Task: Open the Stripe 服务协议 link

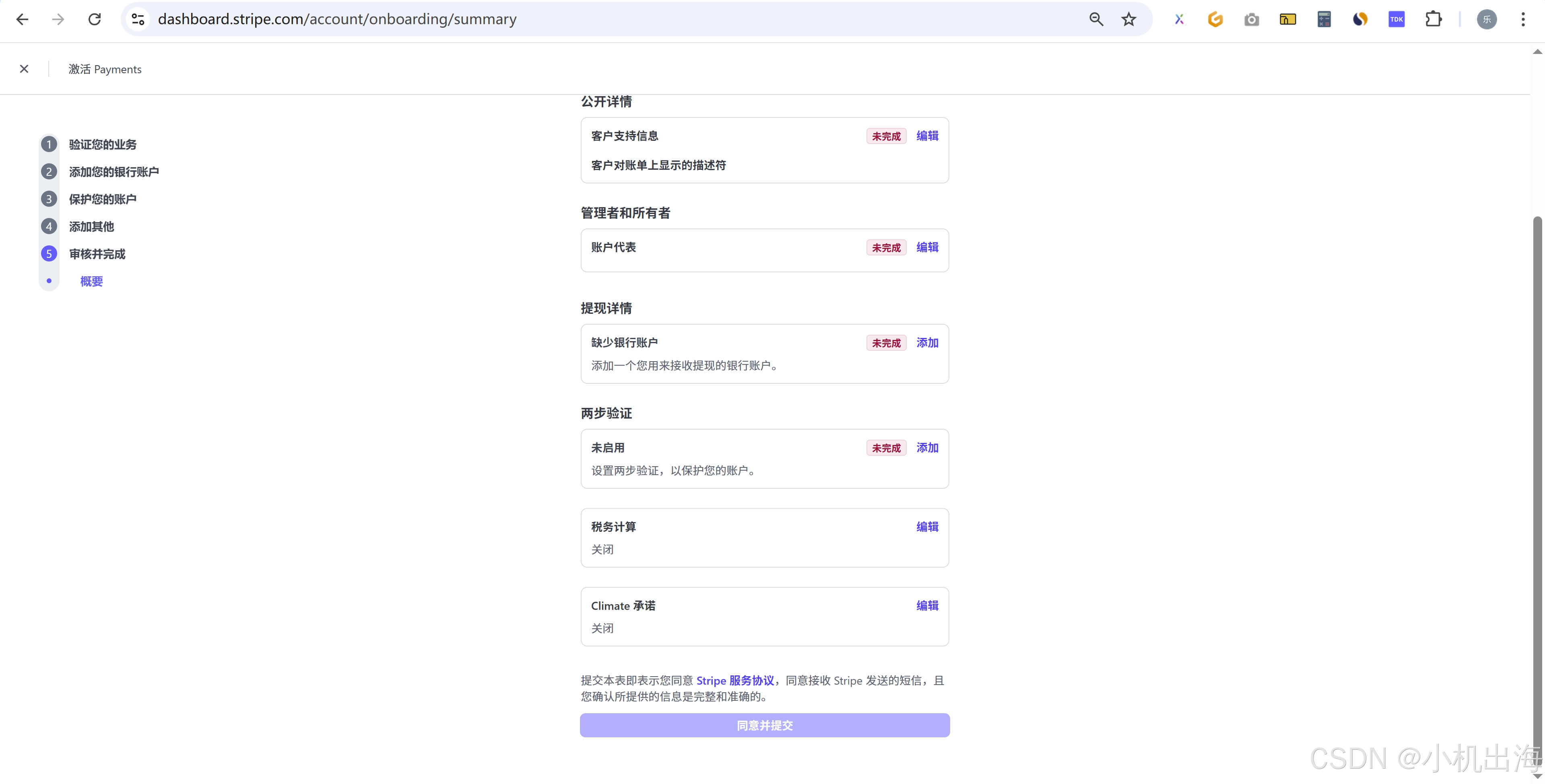Action: pos(735,680)
